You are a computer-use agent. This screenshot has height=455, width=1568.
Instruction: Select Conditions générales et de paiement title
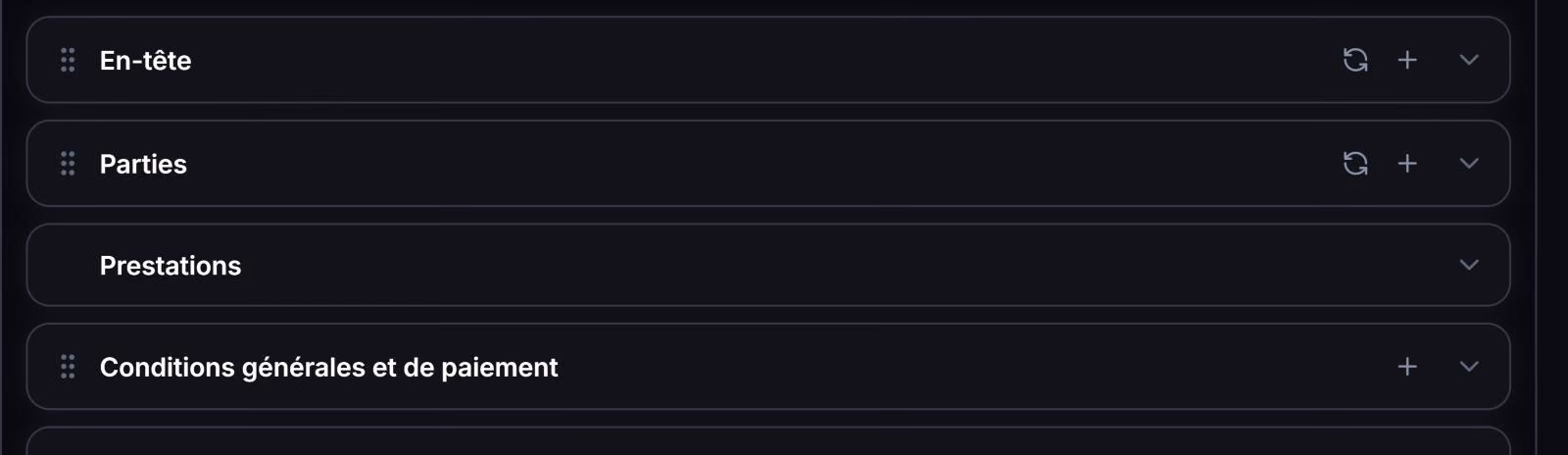point(328,367)
